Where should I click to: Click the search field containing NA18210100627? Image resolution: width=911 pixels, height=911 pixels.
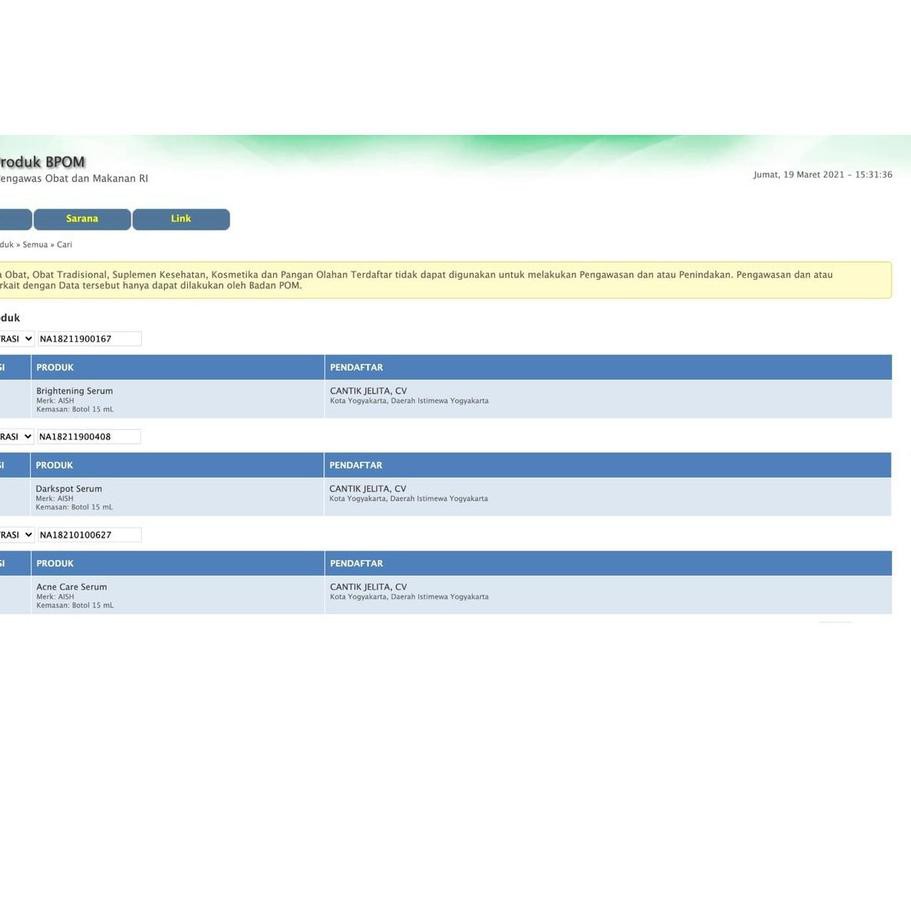pos(89,535)
